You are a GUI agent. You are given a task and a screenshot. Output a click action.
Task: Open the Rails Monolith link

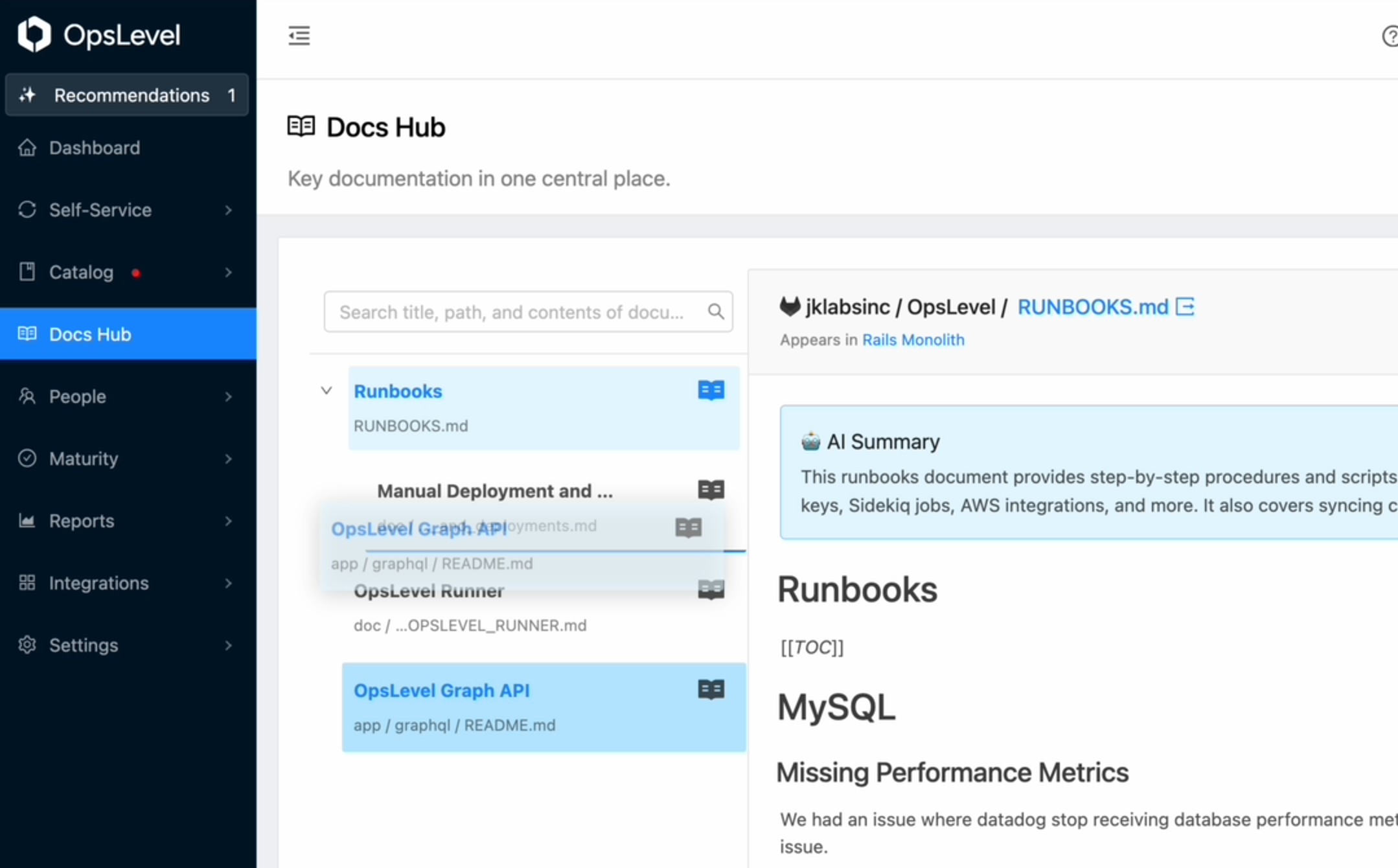coord(913,340)
